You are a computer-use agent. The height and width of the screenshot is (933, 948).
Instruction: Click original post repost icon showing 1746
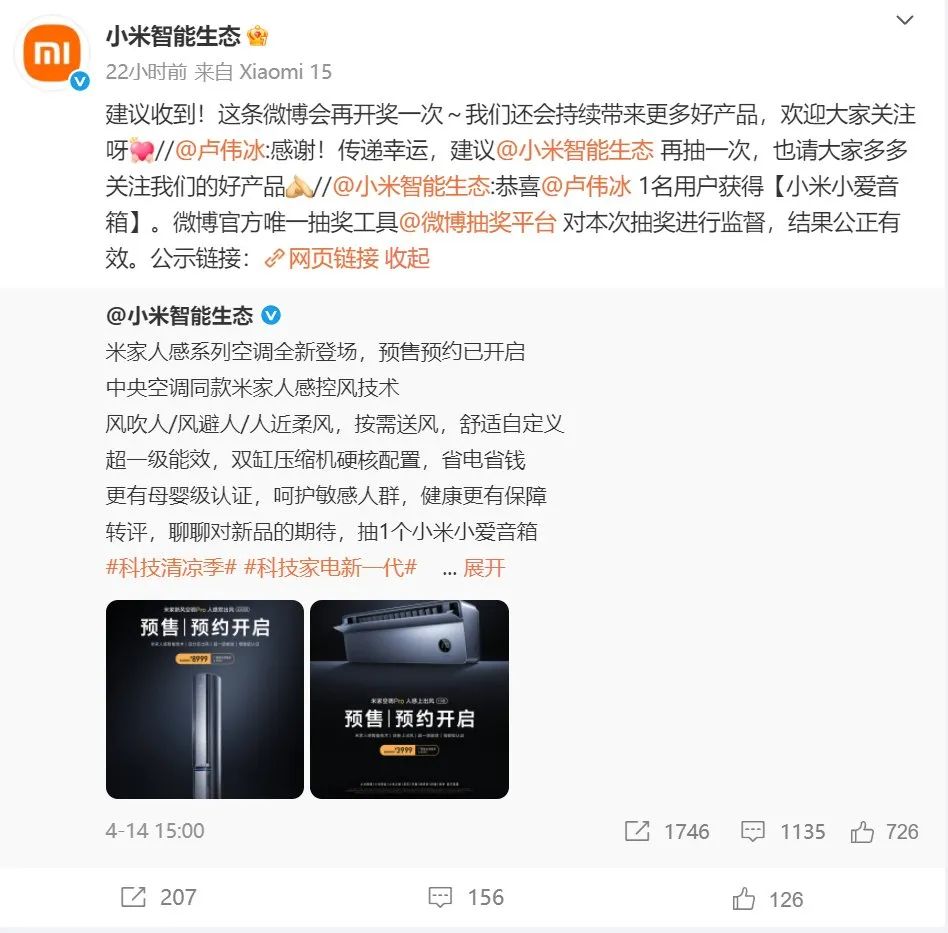coord(637,831)
